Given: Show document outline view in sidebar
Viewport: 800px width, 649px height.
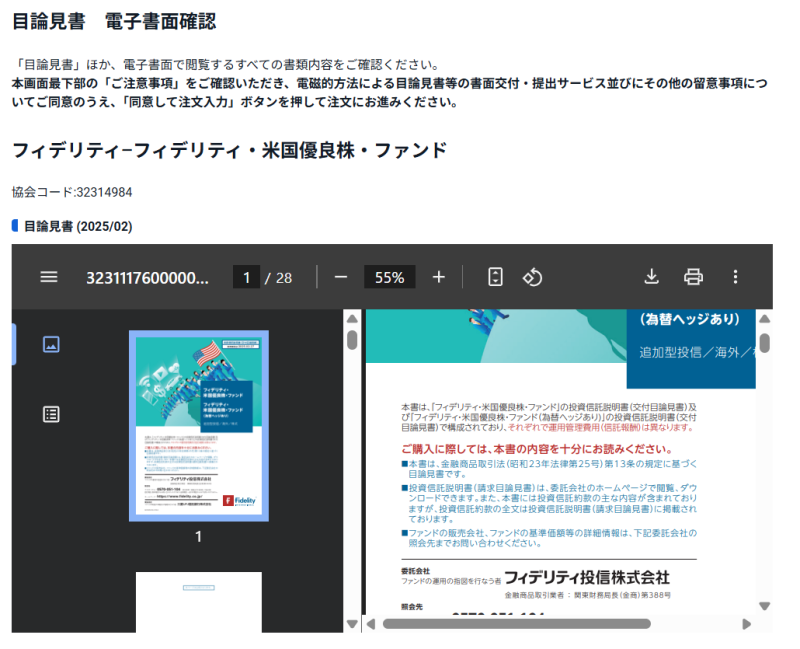Looking at the screenshot, I should [51, 414].
